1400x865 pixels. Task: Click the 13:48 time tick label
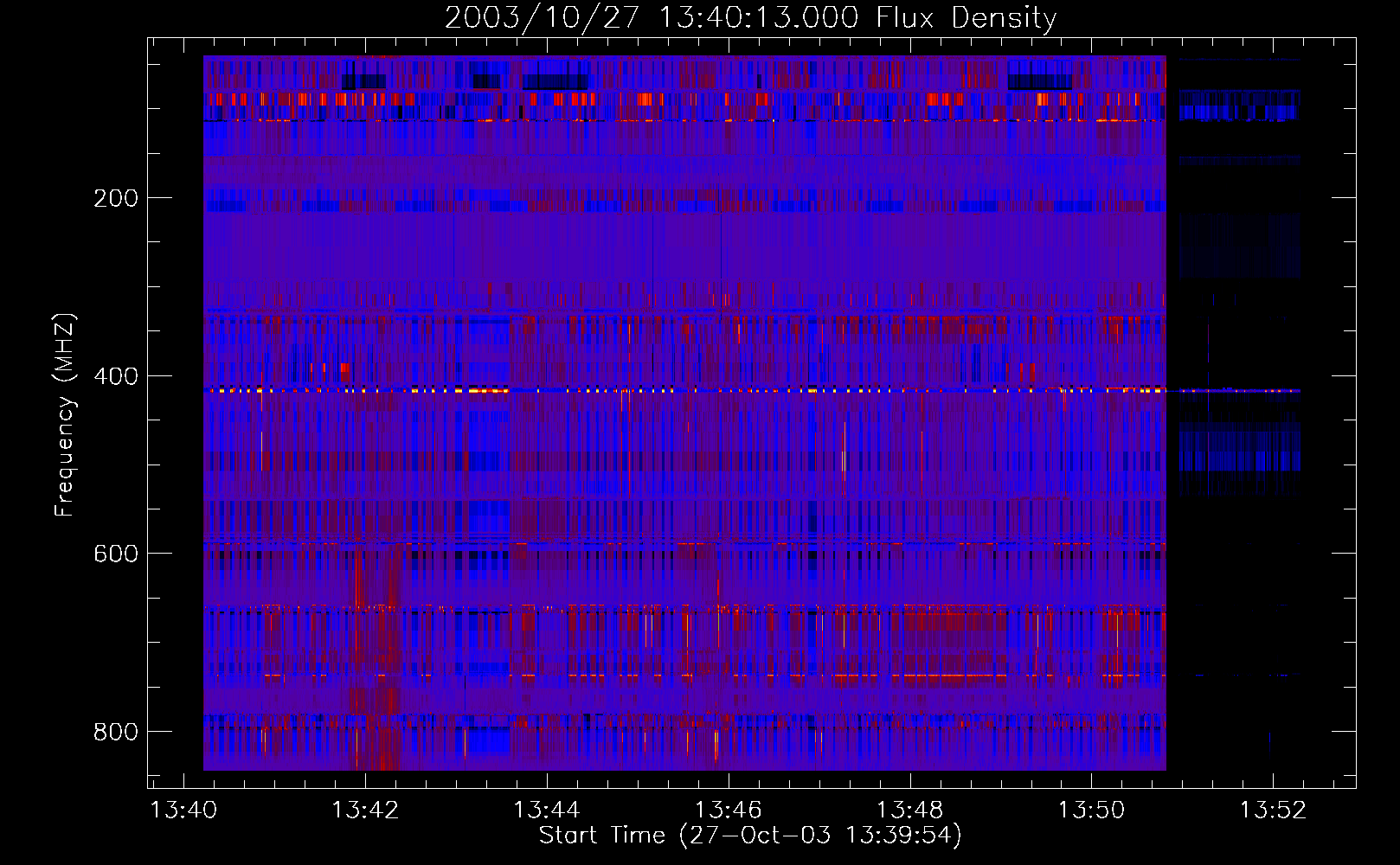910,811
